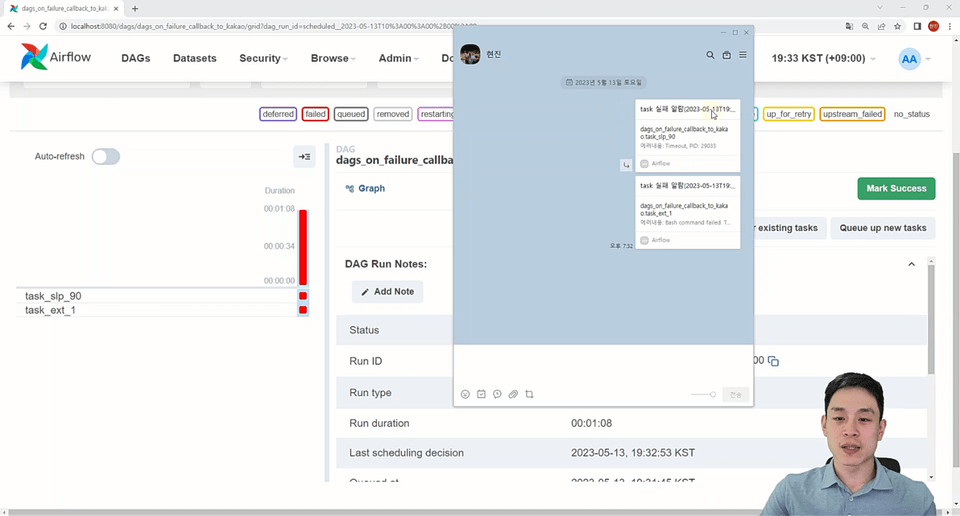
Task: Click the 2023년 5월 13일 date chip in chat
Action: click(x=604, y=82)
